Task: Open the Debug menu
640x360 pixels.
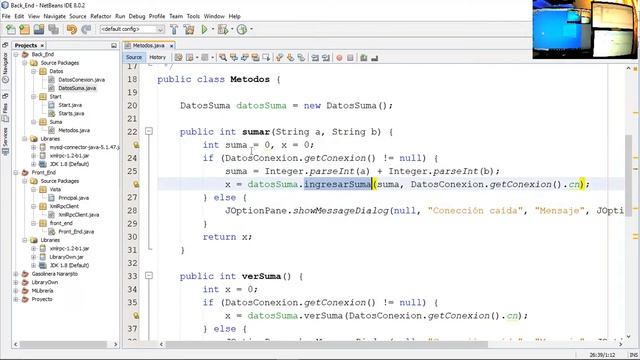Action: pos(137,16)
